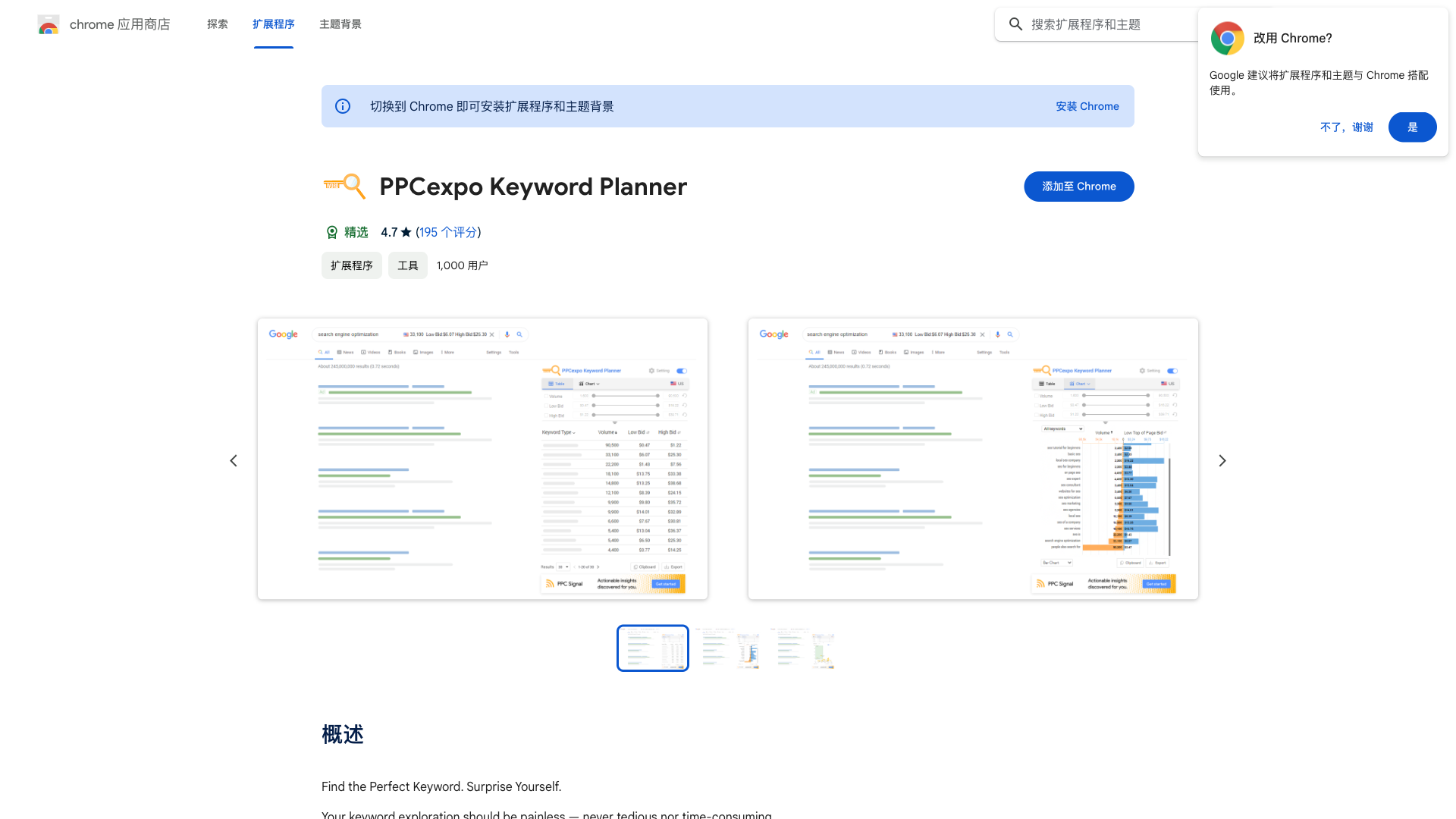Select the second screenshot thumbnail
The width and height of the screenshot is (1456, 819).
tap(728, 648)
